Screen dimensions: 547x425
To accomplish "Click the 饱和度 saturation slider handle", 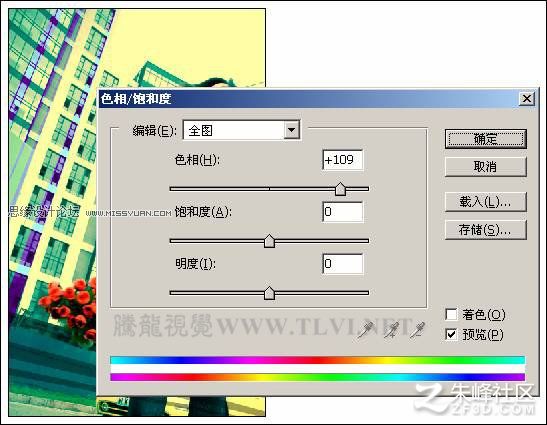I will [x=269, y=241].
